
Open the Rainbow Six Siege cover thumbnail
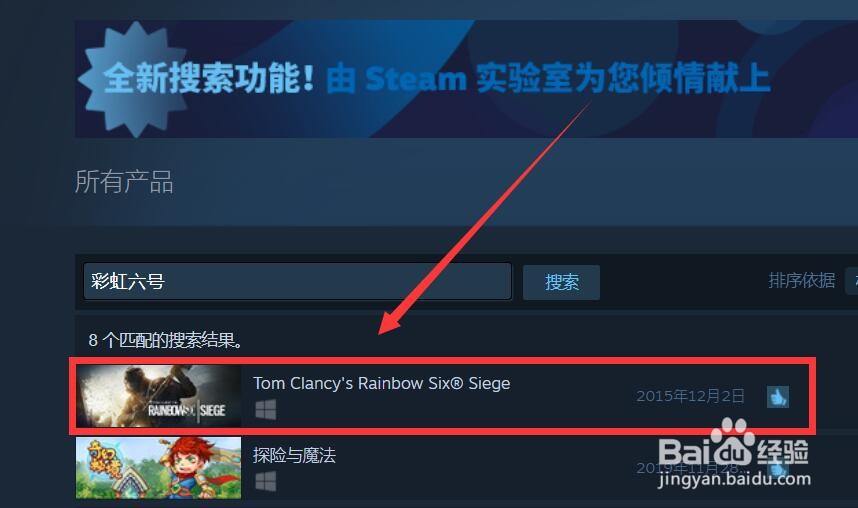point(159,396)
